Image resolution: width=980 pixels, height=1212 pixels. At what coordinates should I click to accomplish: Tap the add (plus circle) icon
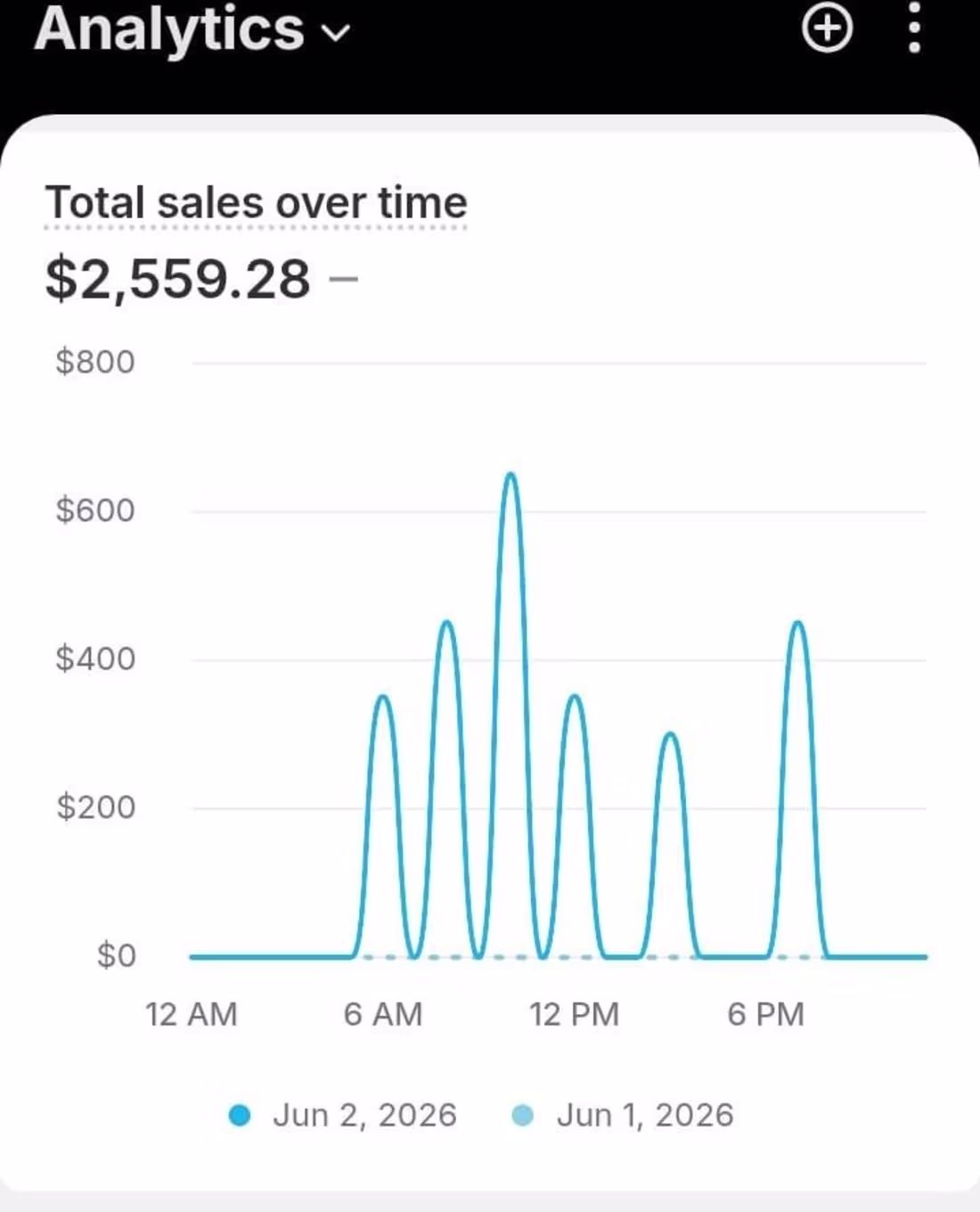click(828, 29)
